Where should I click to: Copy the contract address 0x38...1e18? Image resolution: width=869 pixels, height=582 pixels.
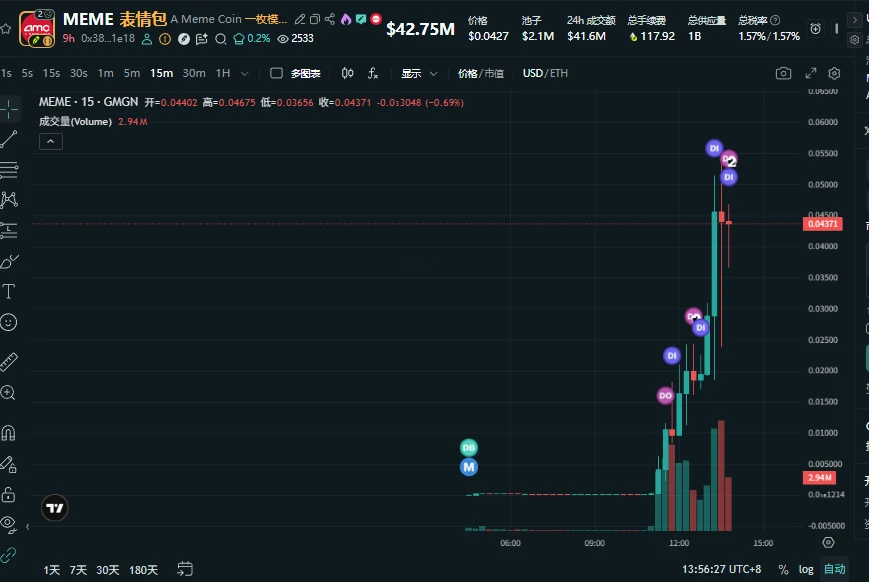108,38
